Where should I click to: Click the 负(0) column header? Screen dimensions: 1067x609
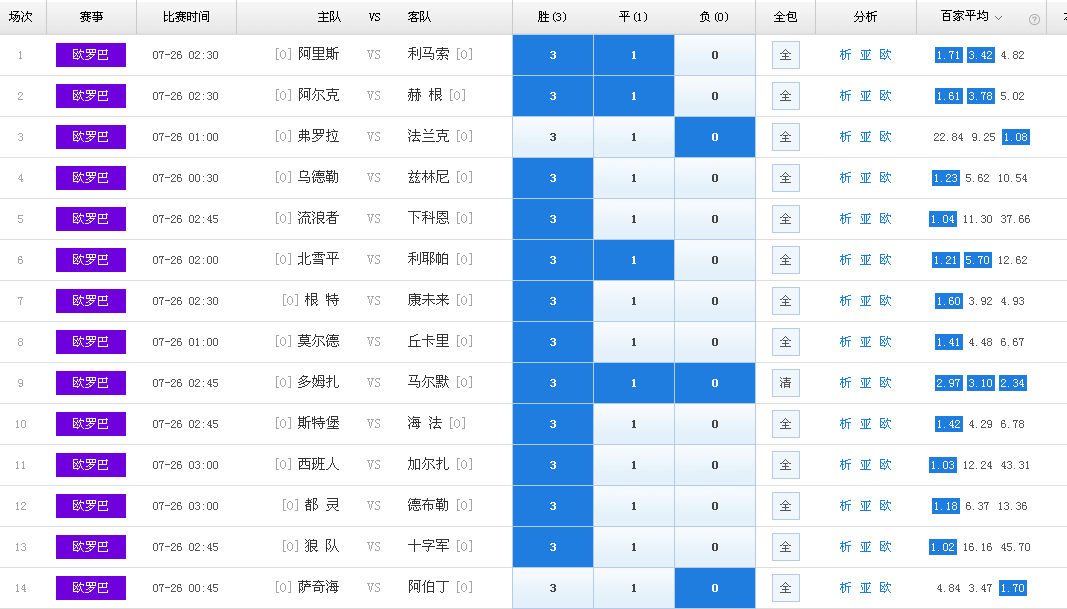714,17
